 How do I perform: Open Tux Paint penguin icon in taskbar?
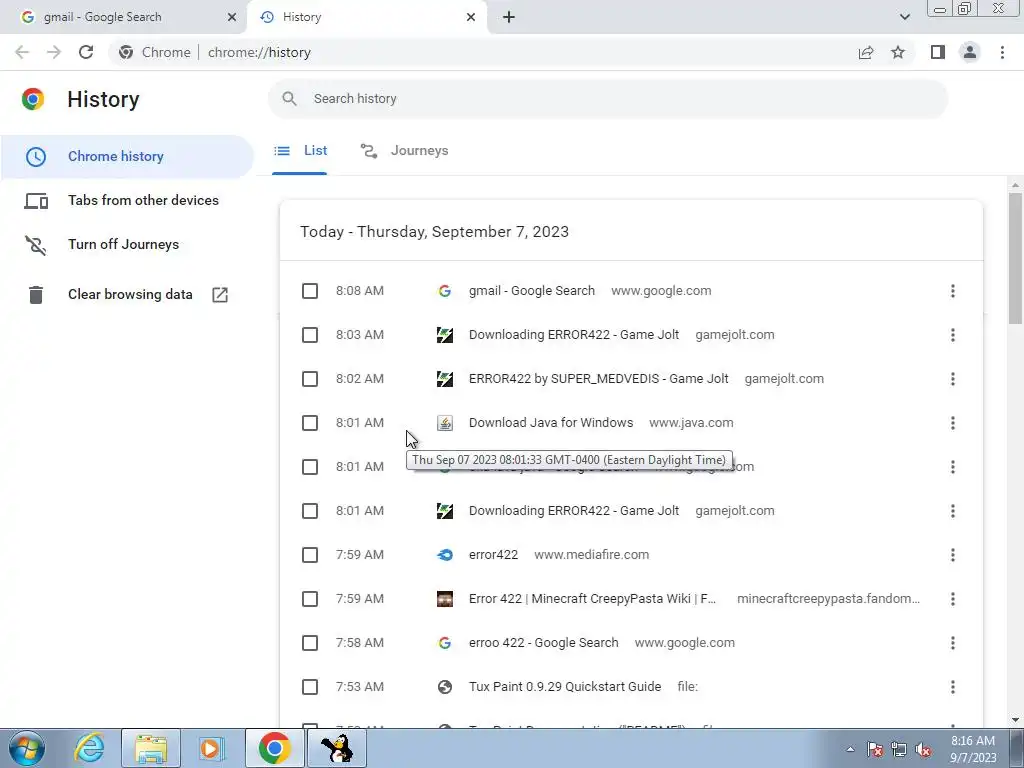[x=337, y=748]
